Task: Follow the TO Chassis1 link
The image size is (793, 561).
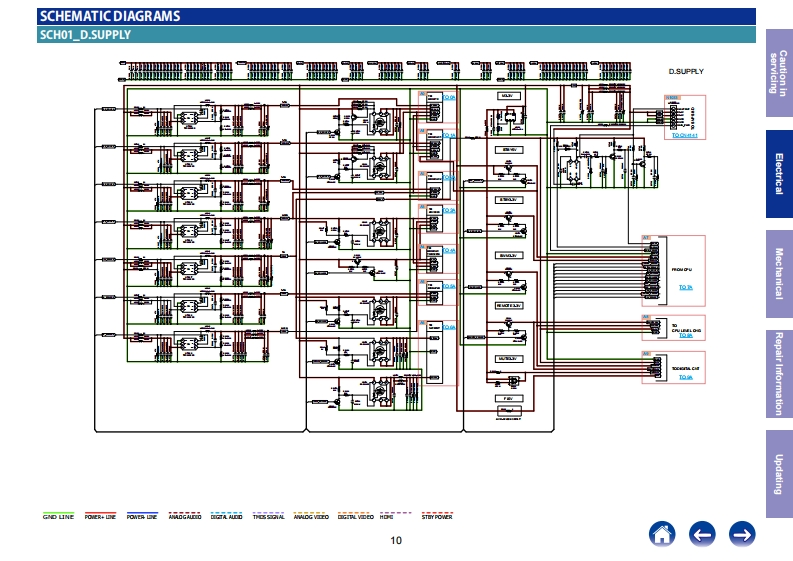Action: click(682, 134)
